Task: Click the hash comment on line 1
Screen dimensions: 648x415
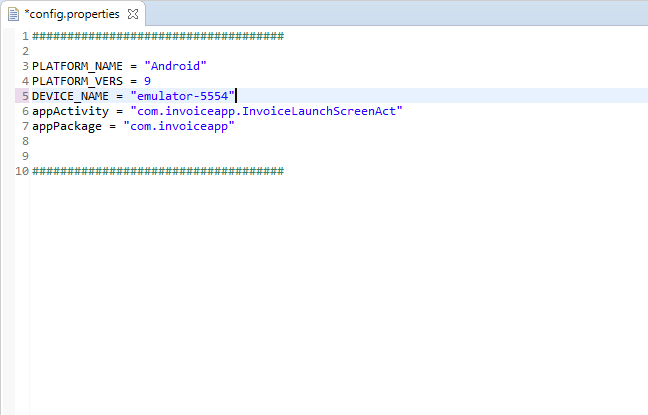Action: [x=158, y=36]
